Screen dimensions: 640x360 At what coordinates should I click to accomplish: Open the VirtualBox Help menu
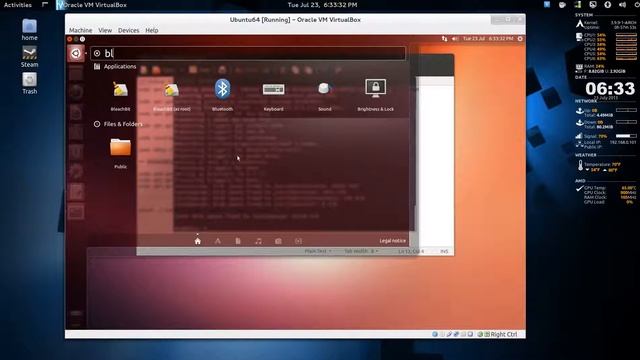pyautogui.click(x=152, y=30)
